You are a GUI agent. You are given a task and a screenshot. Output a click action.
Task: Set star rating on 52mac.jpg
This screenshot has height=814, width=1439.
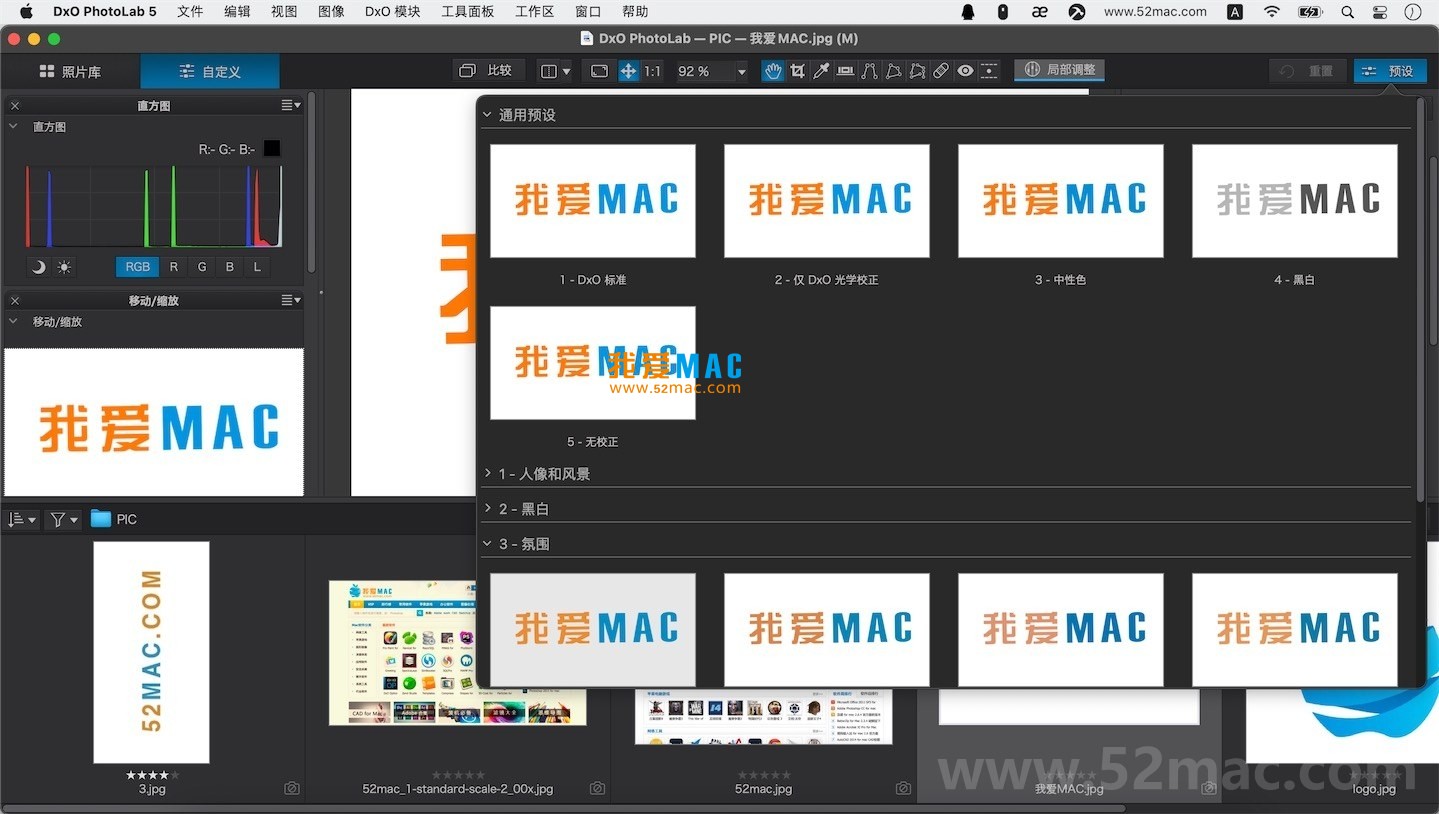click(763, 775)
